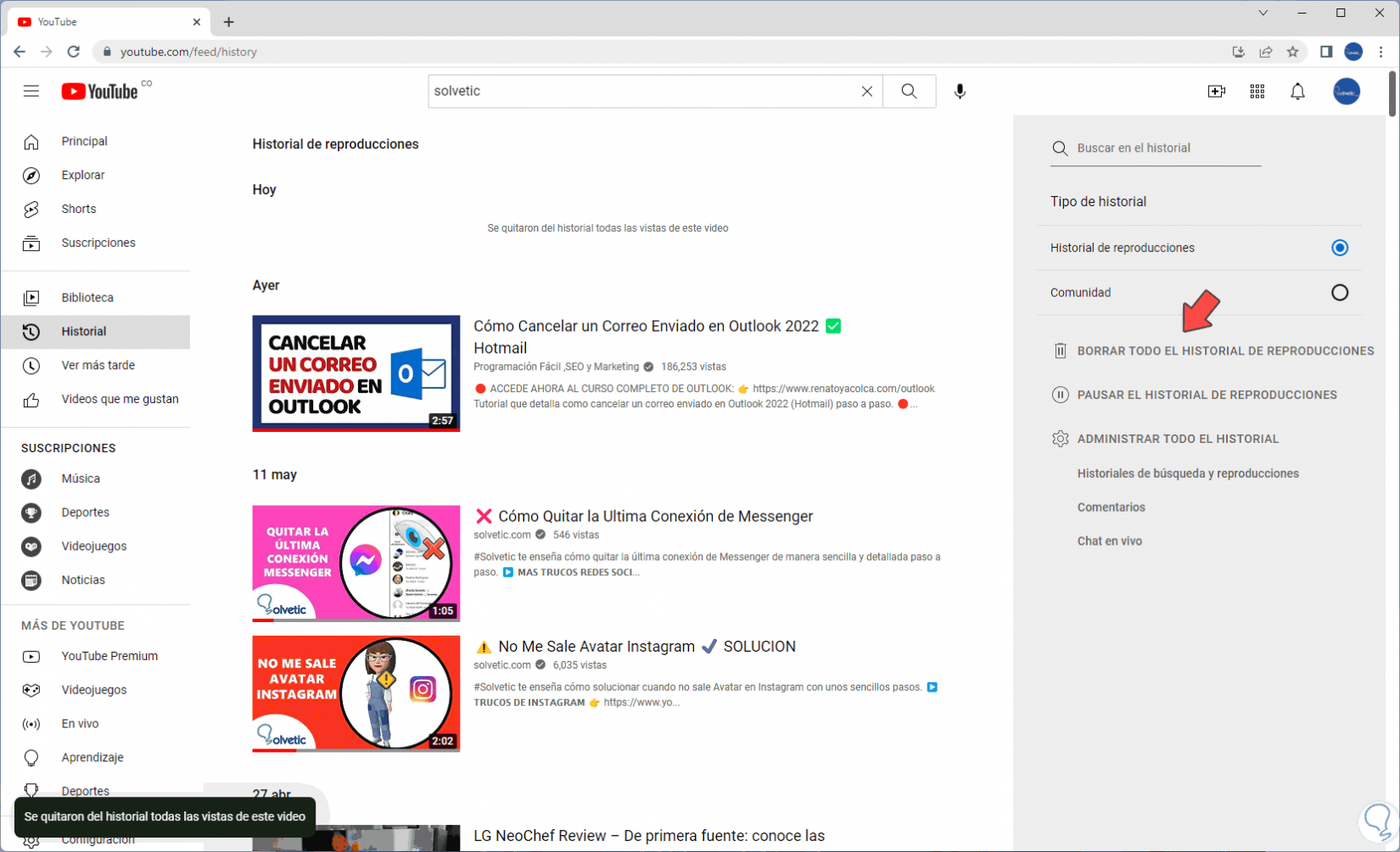Open Suscripciones in the sidebar
Viewport: 1400px width, 852px height.
(96, 244)
